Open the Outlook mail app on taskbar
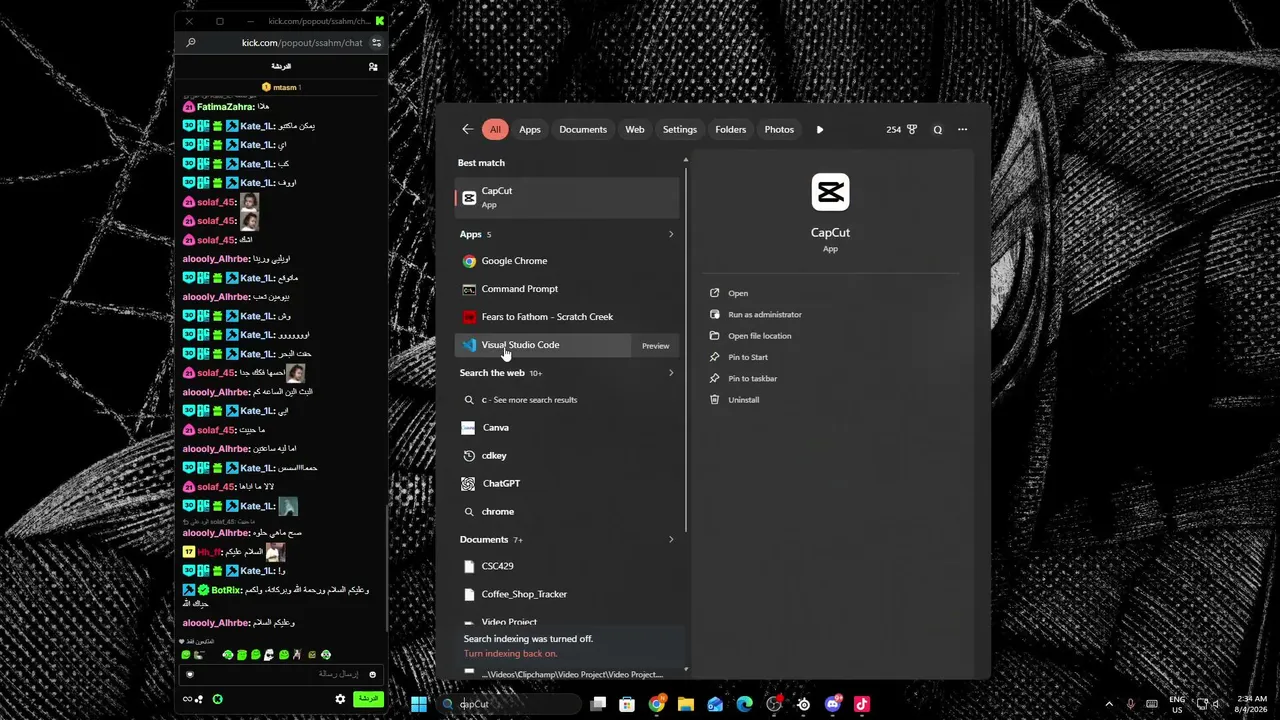This screenshot has height=720, width=1280. pos(715,704)
